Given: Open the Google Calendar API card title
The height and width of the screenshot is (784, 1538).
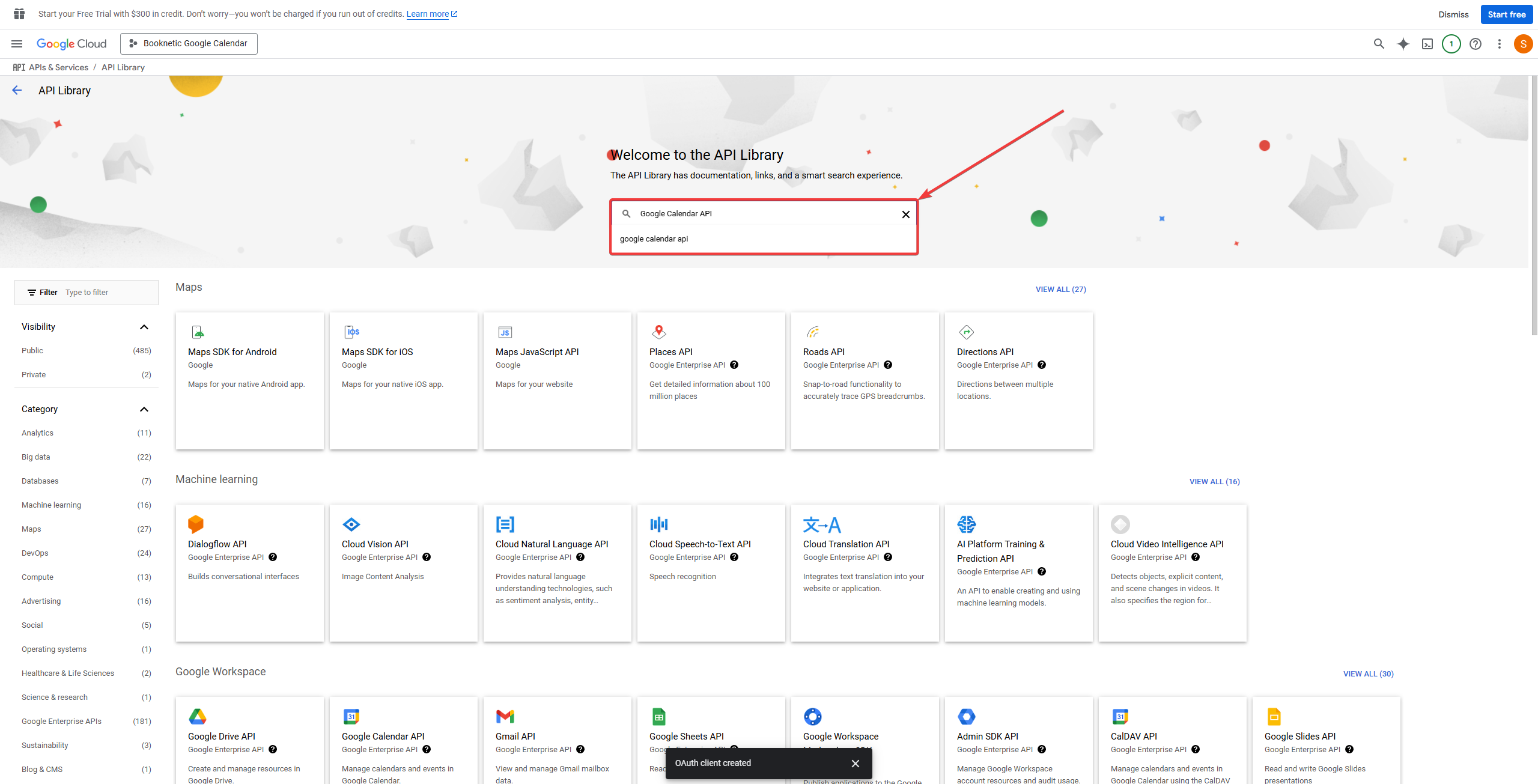Looking at the screenshot, I should point(383,737).
